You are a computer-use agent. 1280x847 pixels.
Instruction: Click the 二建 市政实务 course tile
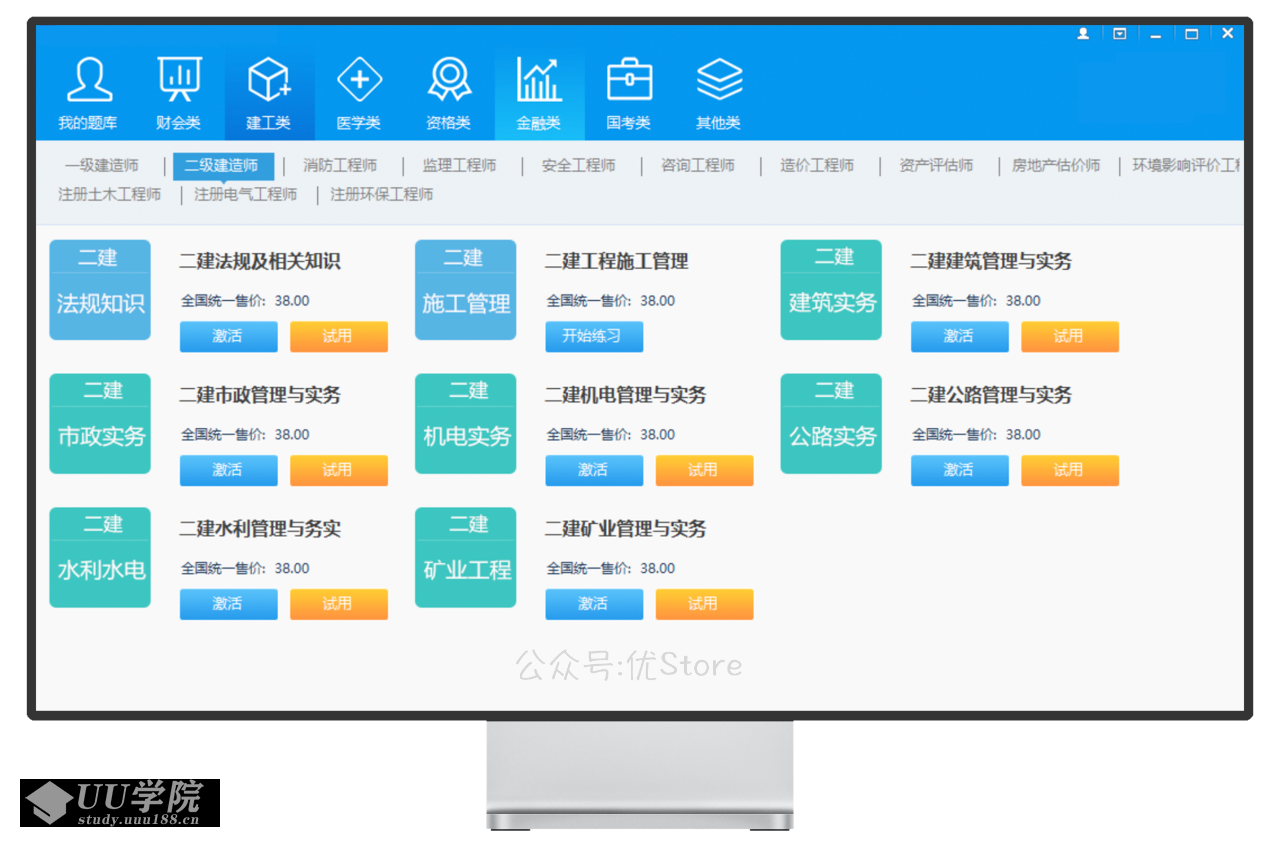tap(100, 424)
